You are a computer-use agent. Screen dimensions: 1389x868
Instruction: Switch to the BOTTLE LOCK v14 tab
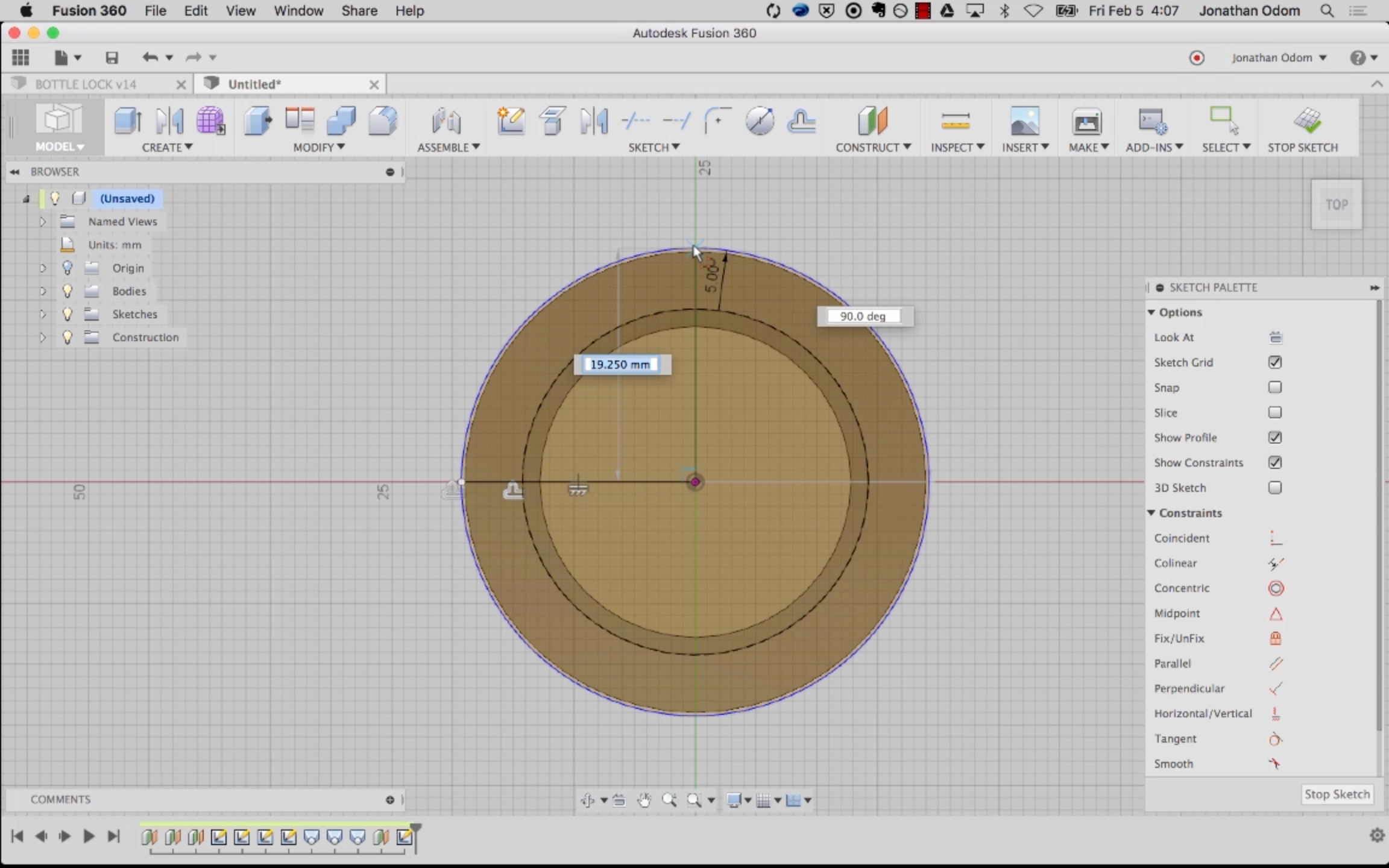coord(86,84)
